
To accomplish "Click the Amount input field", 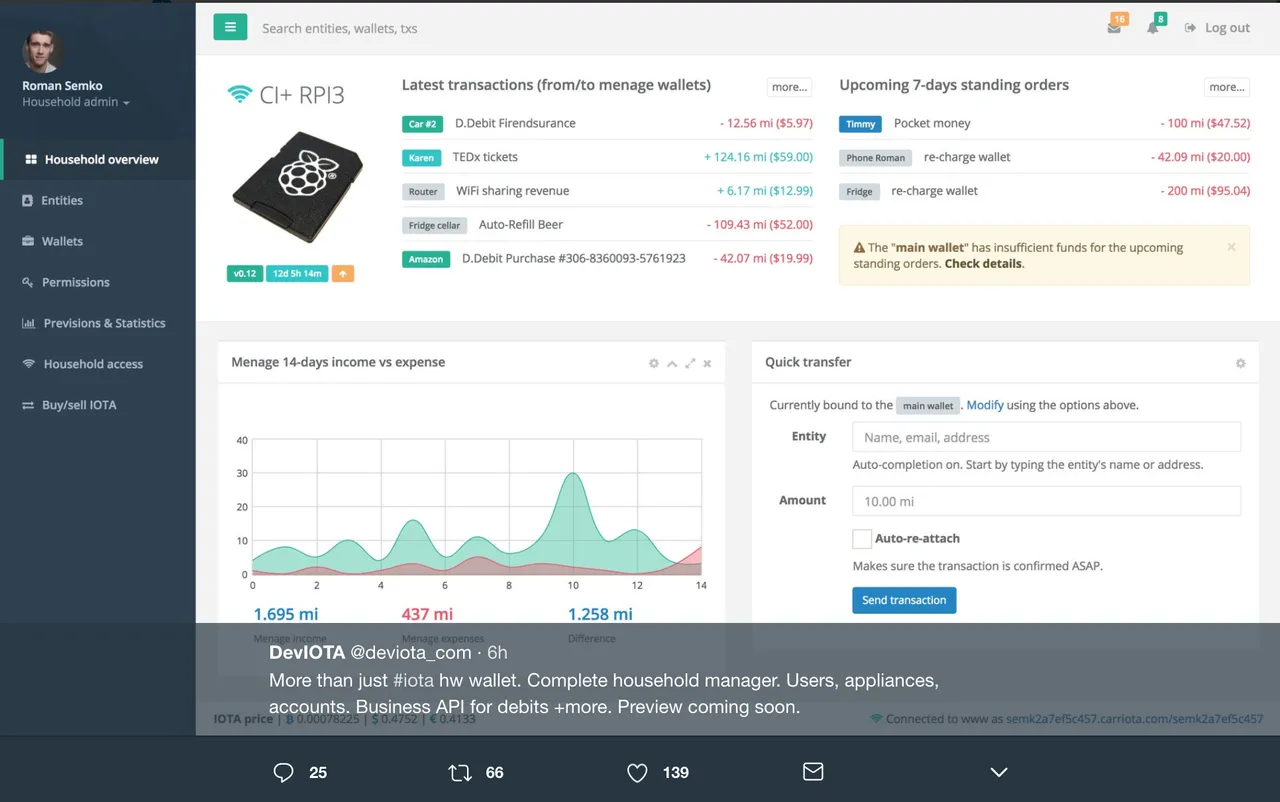I will [x=1046, y=501].
